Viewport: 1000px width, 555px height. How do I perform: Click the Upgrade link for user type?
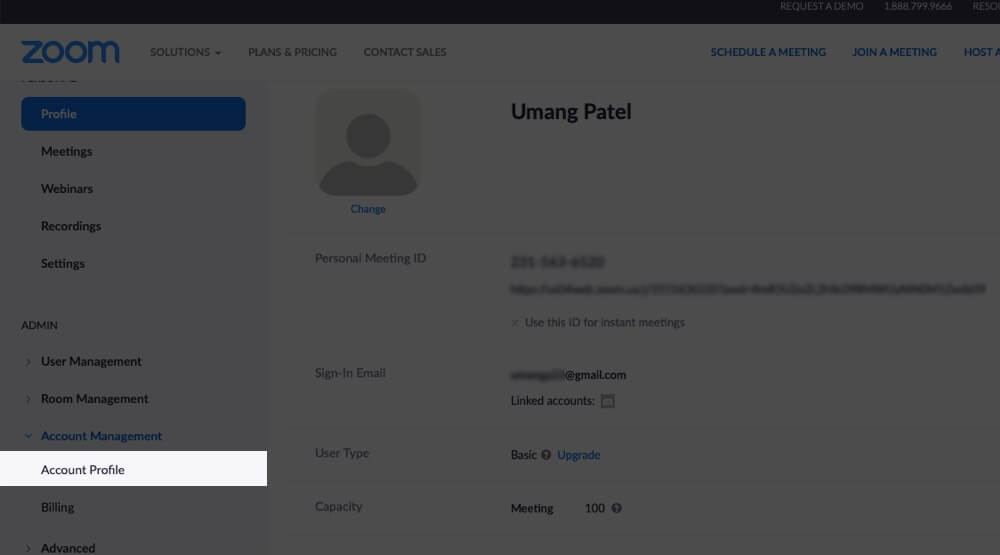tap(578, 455)
